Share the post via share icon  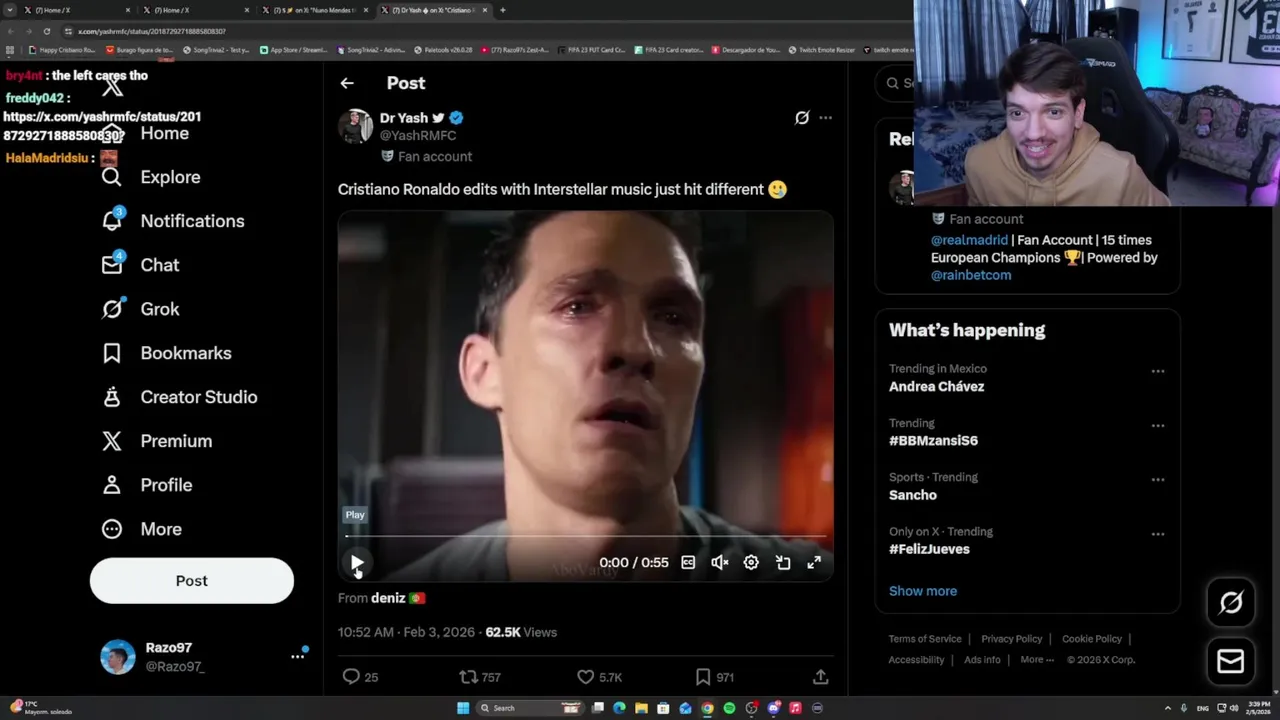tap(820, 677)
